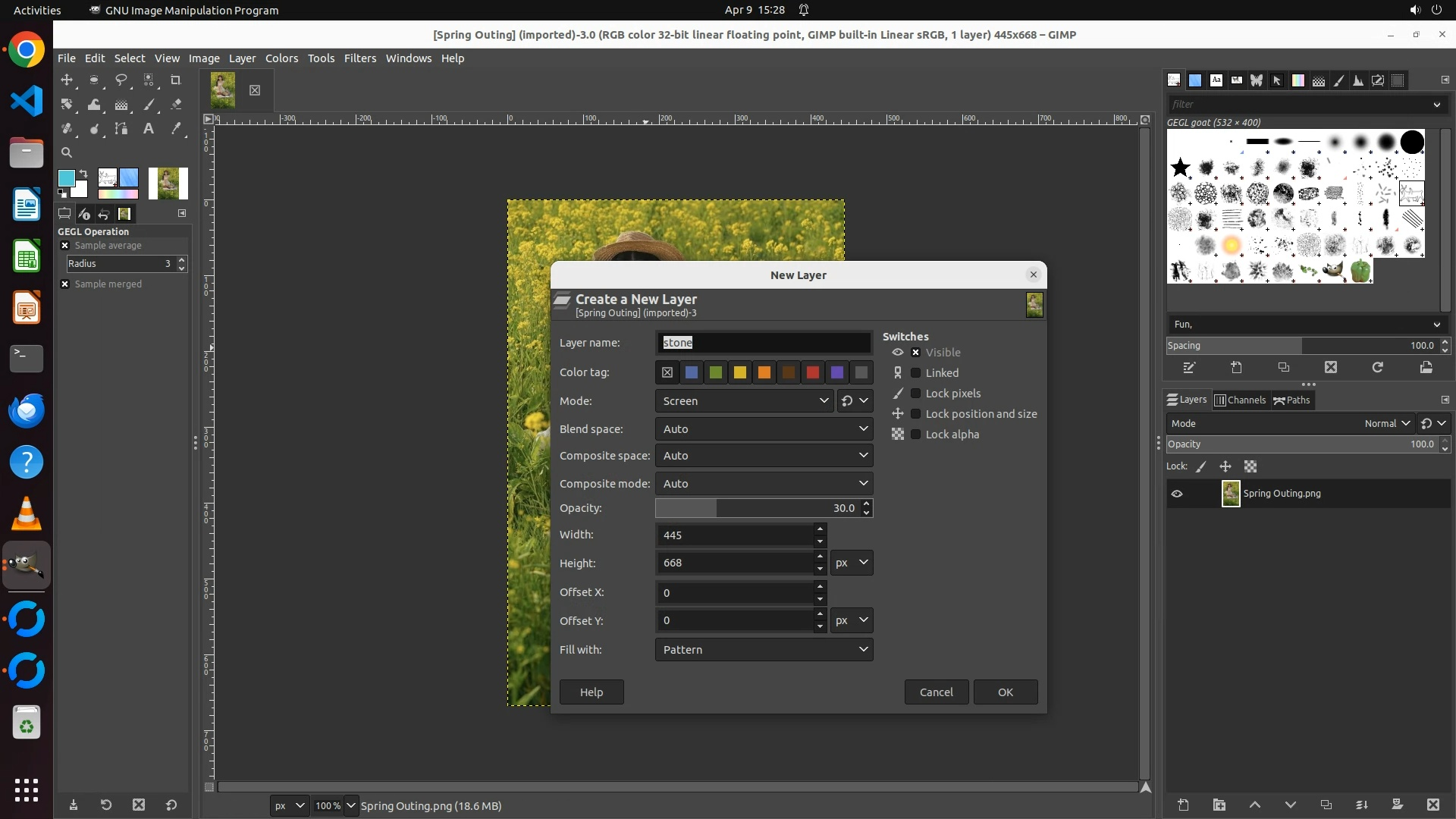The height and width of the screenshot is (819, 1456).
Task: Click the Zoom magnifier tool
Action: click(67, 152)
